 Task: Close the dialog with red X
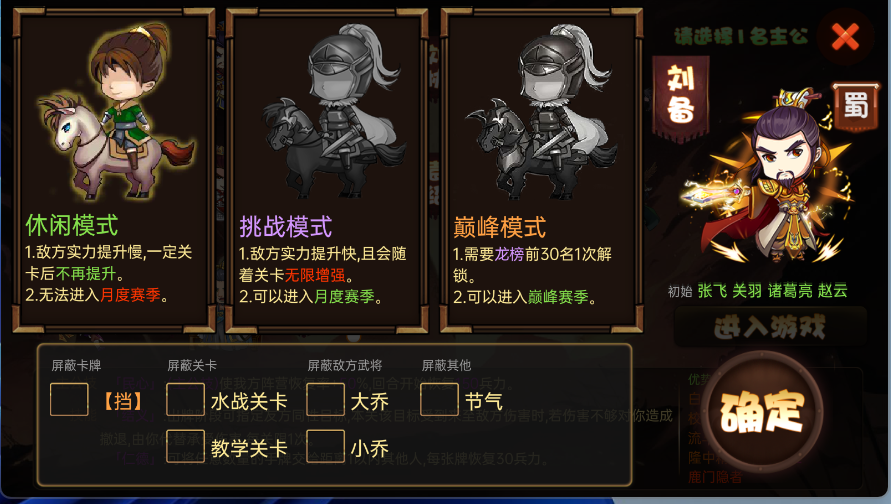845,38
